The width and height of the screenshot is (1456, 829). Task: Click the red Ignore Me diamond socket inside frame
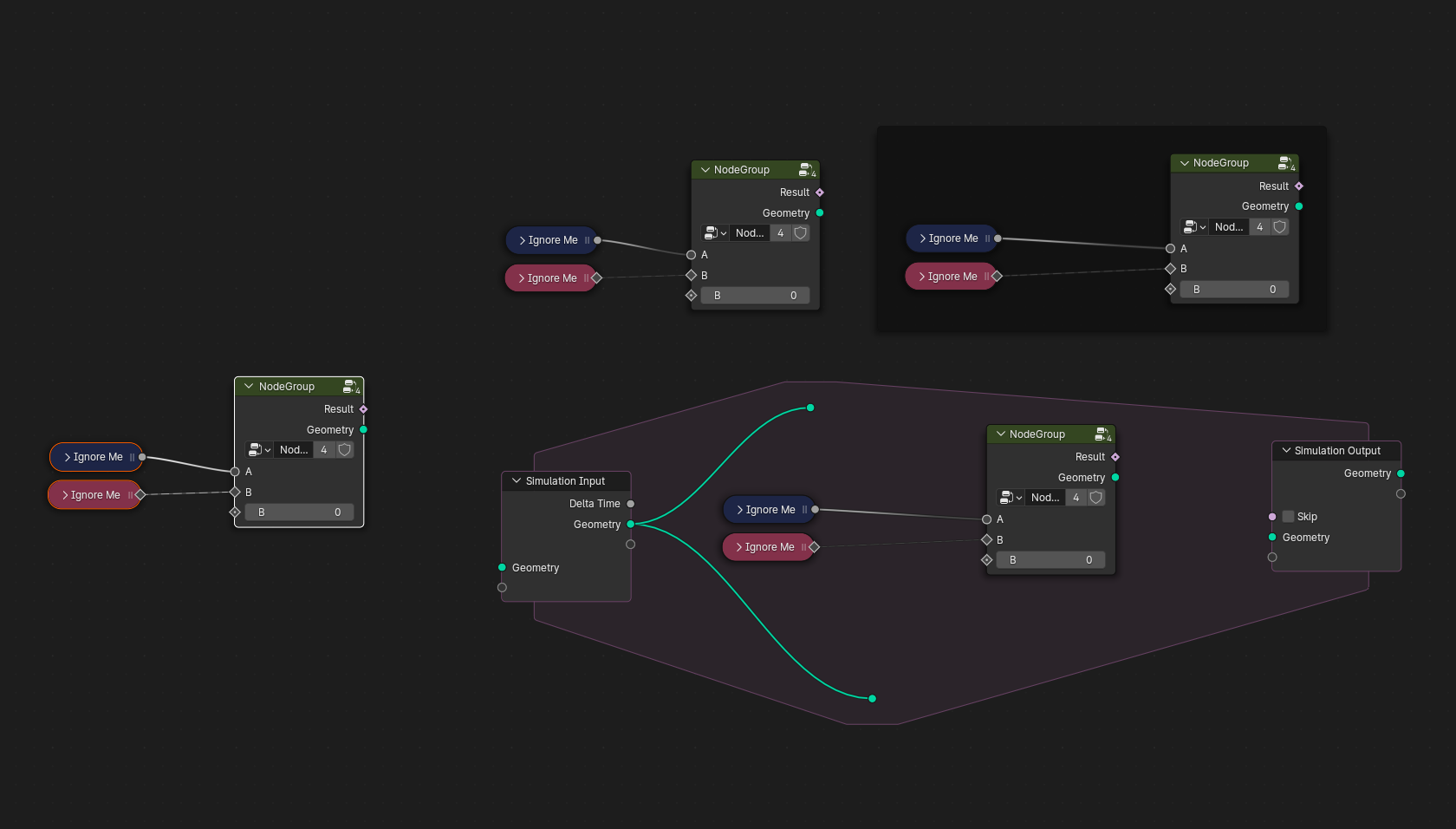click(997, 277)
